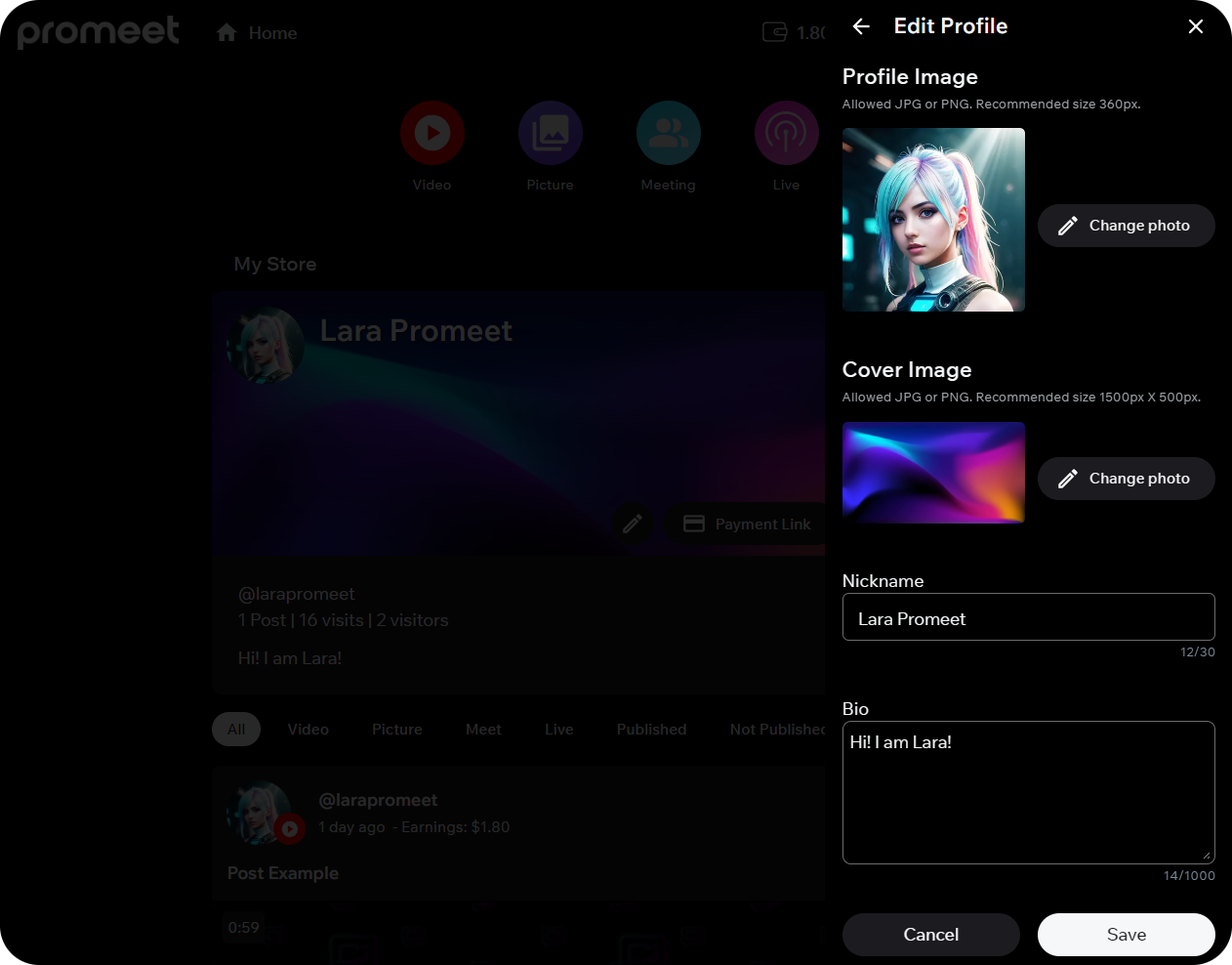Click the Nickname input field

[1028, 617]
